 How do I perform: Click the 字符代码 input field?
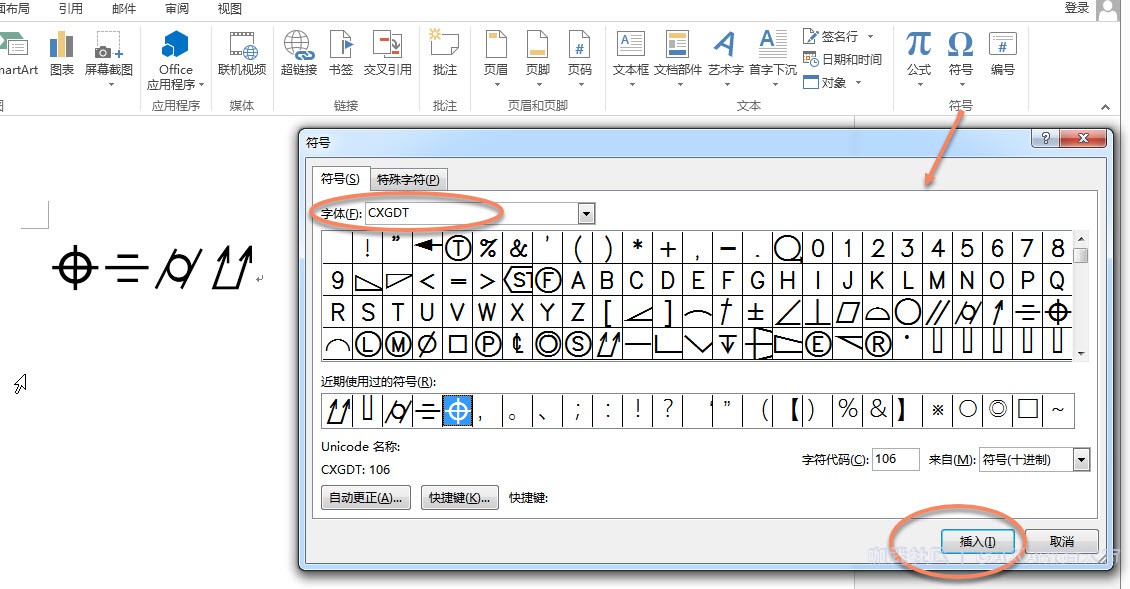click(x=896, y=460)
